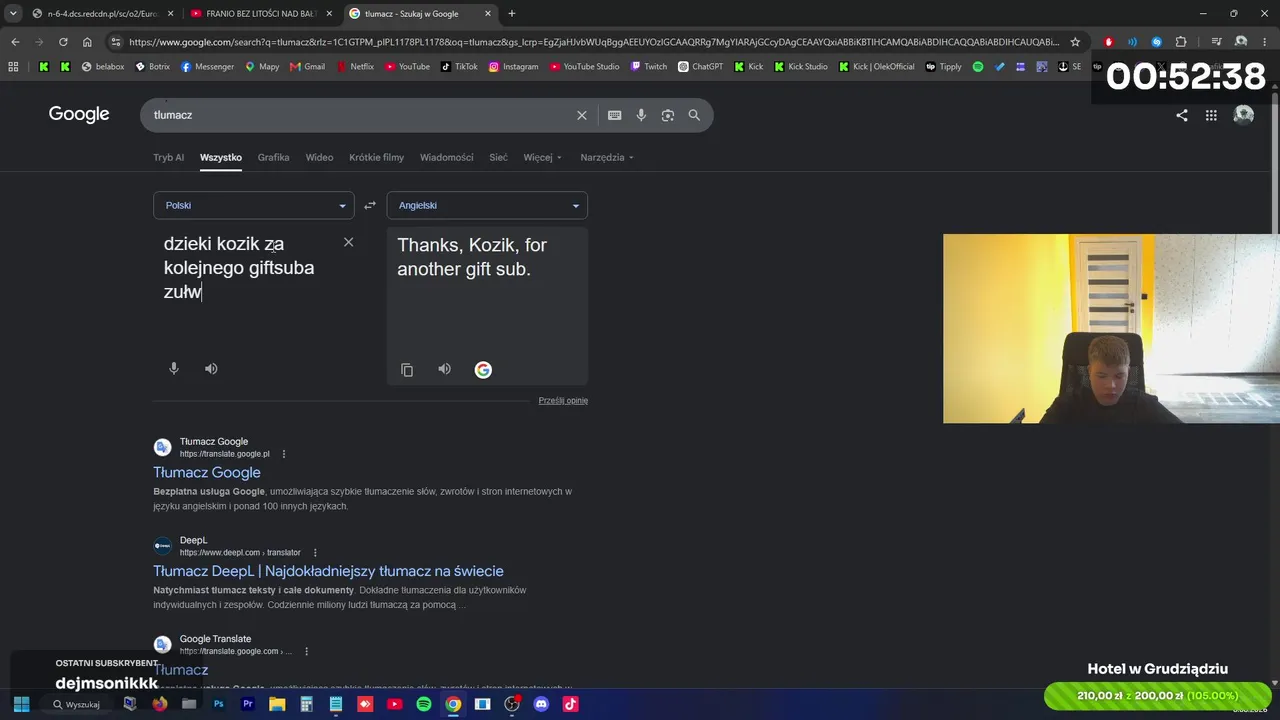1280x720 pixels.
Task: Open Instagram bookmark
Action: coord(514,67)
